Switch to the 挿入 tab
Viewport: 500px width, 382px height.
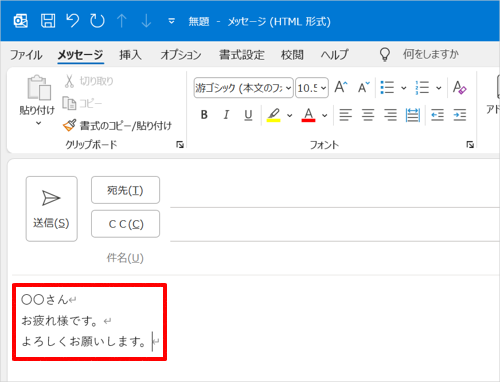130,55
